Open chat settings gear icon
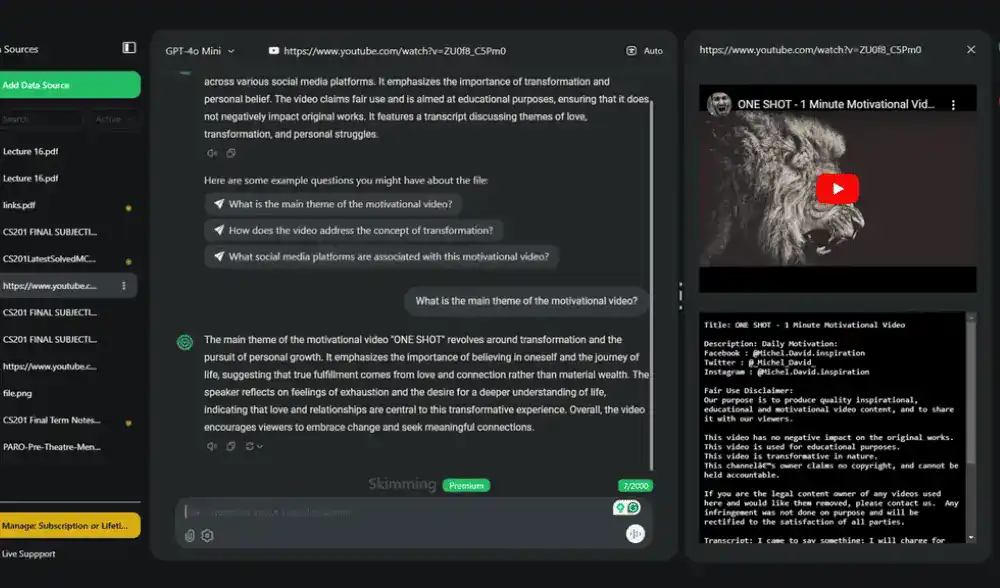The width and height of the screenshot is (1000, 588). [x=207, y=536]
